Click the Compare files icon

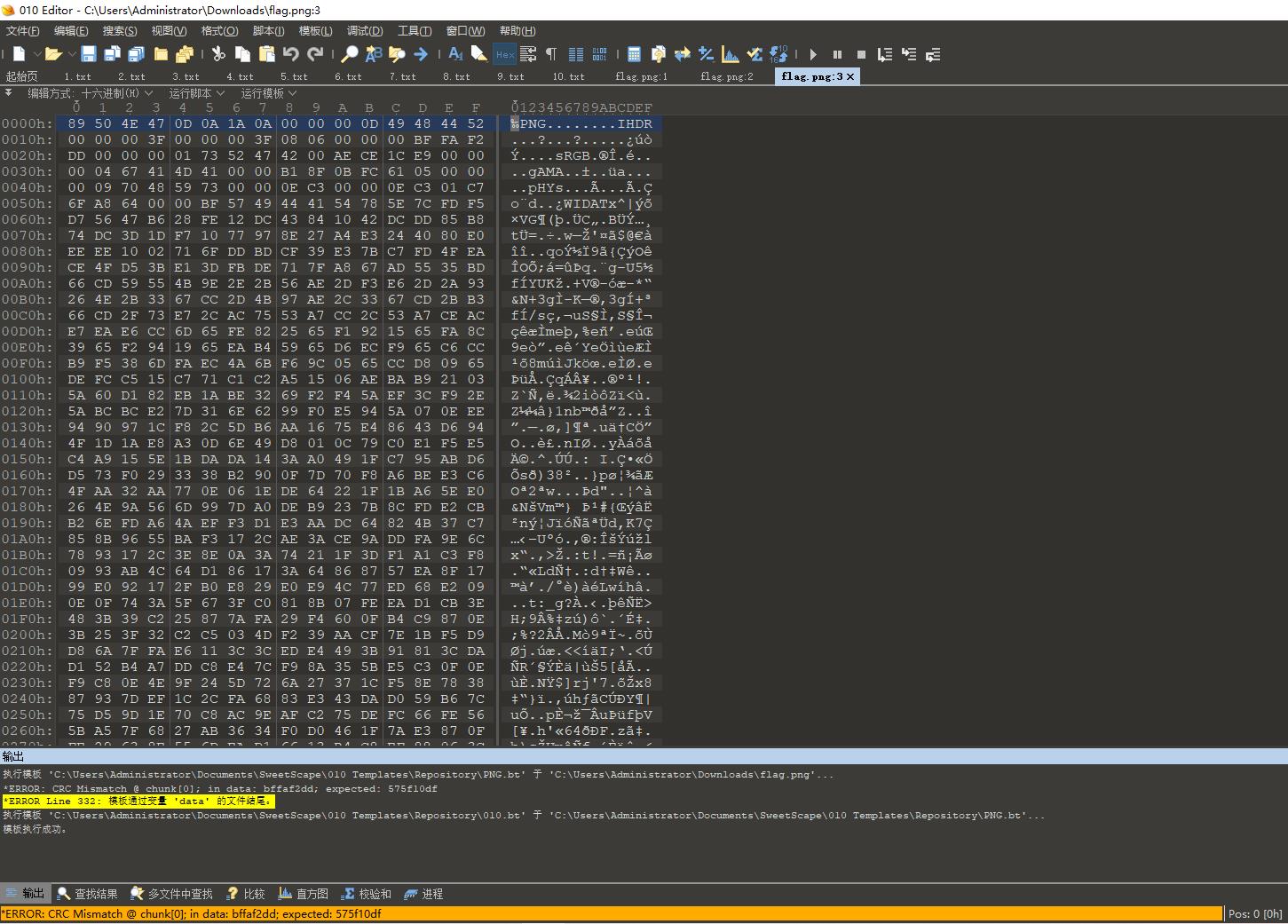click(x=658, y=54)
